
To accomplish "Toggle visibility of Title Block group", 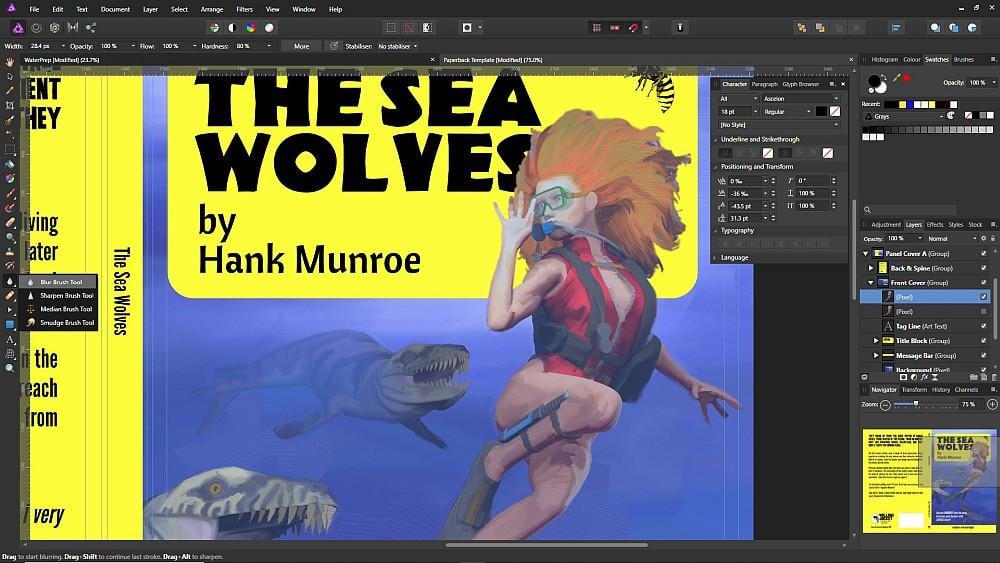I will coord(983,340).
